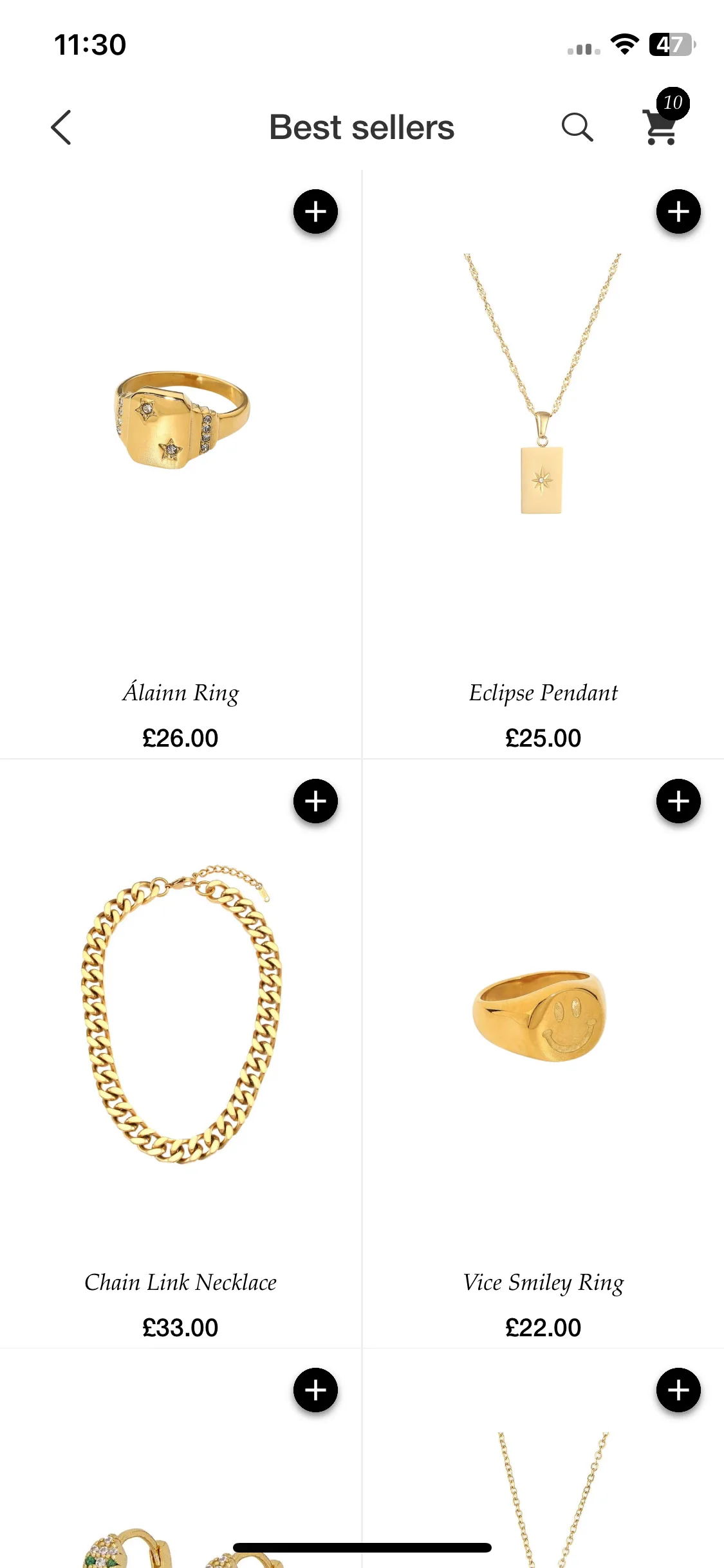The width and height of the screenshot is (724, 1568).
Task: Open the Eclipse Pendant product image
Action: click(x=543, y=384)
